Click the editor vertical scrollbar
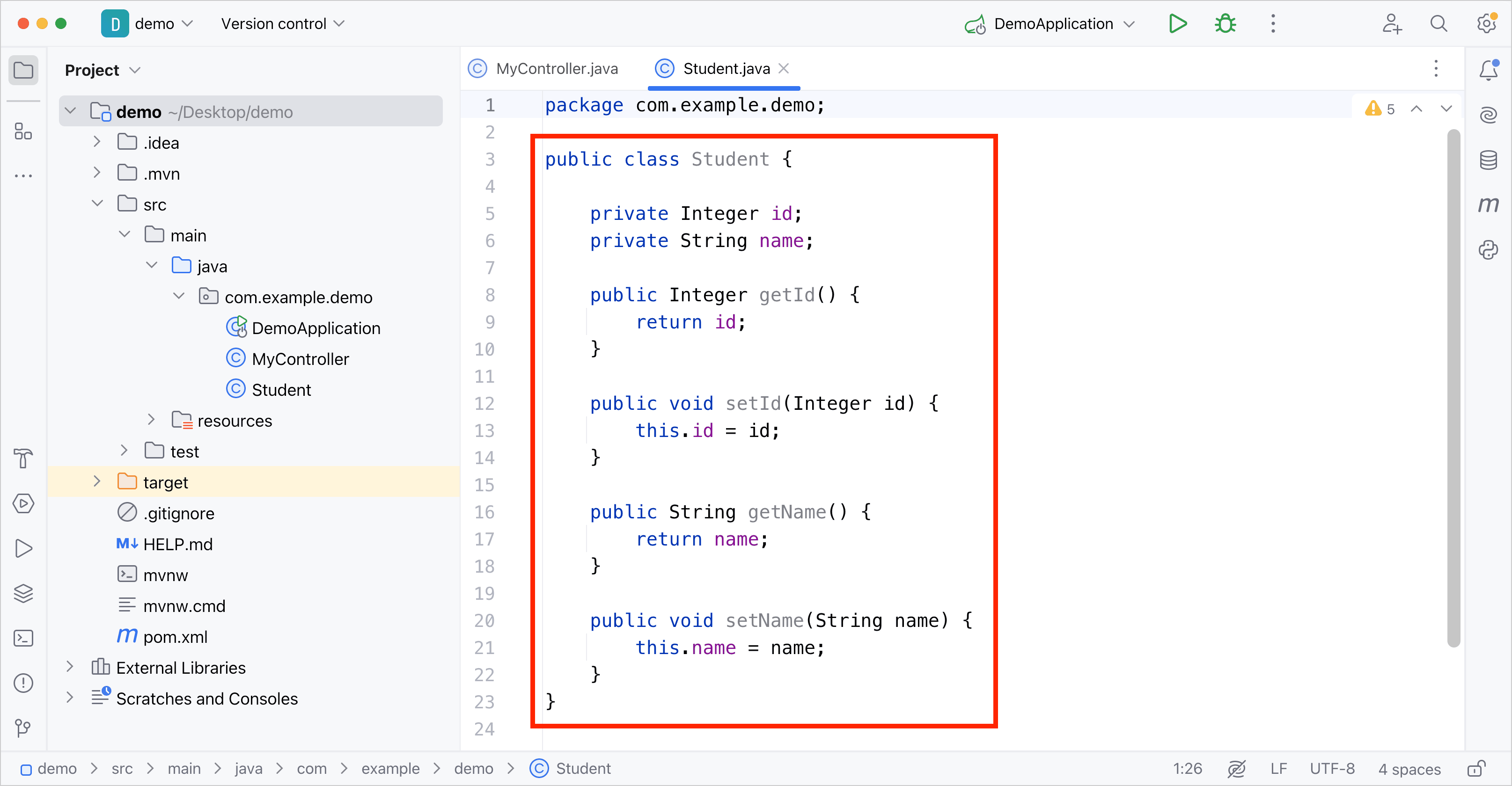 (1453, 387)
